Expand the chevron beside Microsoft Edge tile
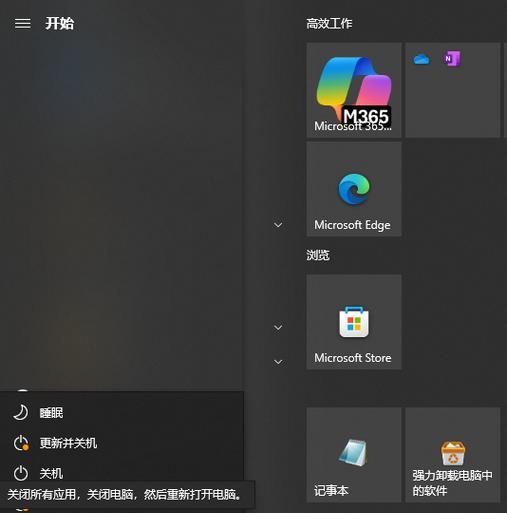This screenshot has height=513, width=507. click(x=278, y=225)
